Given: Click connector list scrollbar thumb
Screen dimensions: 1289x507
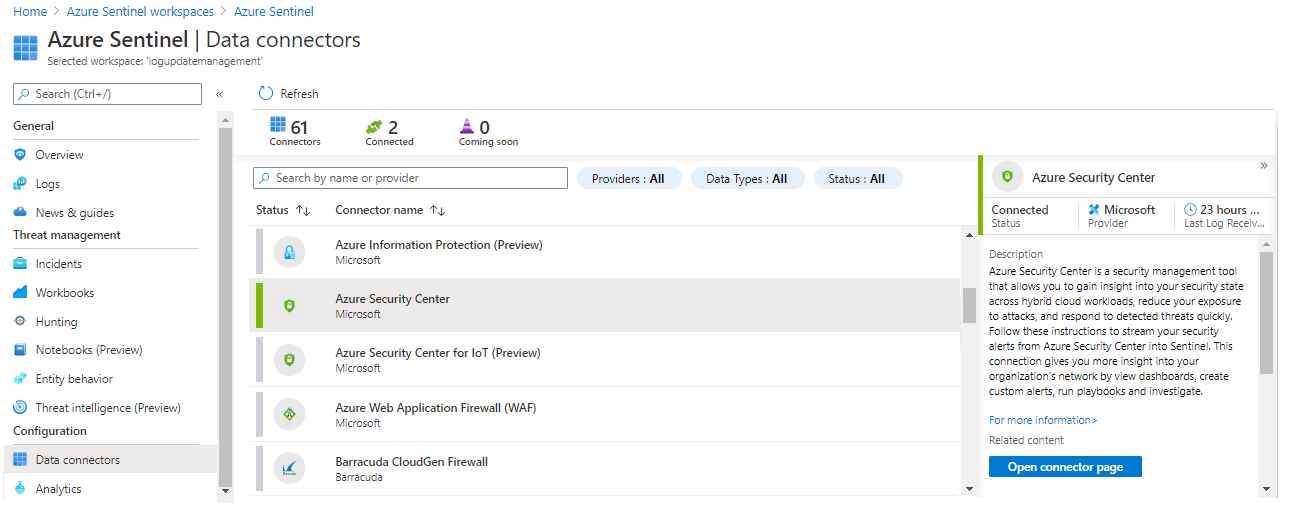Looking at the screenshot, I should [x=968, y=305].
